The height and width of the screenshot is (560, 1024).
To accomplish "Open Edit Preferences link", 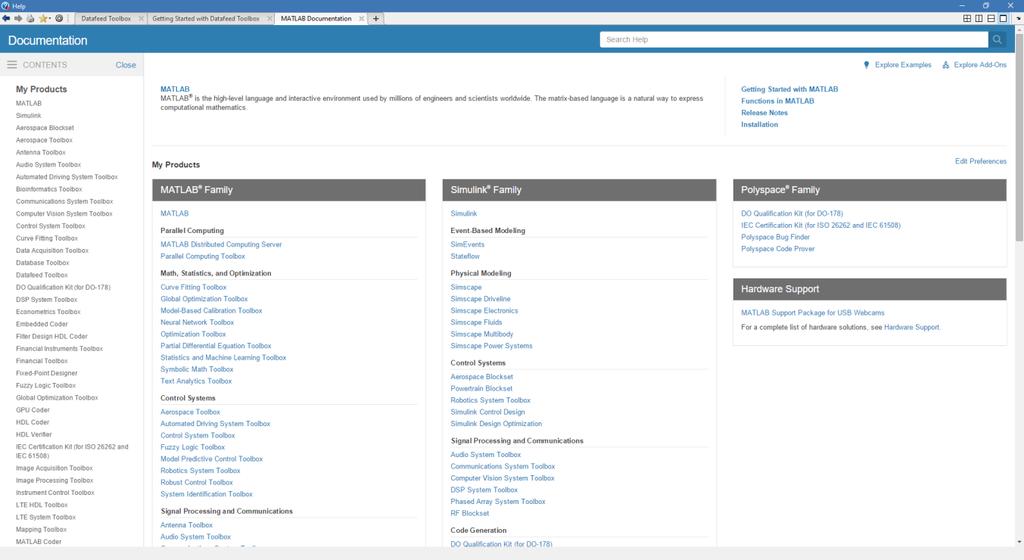I will click(x=981, y=161).
